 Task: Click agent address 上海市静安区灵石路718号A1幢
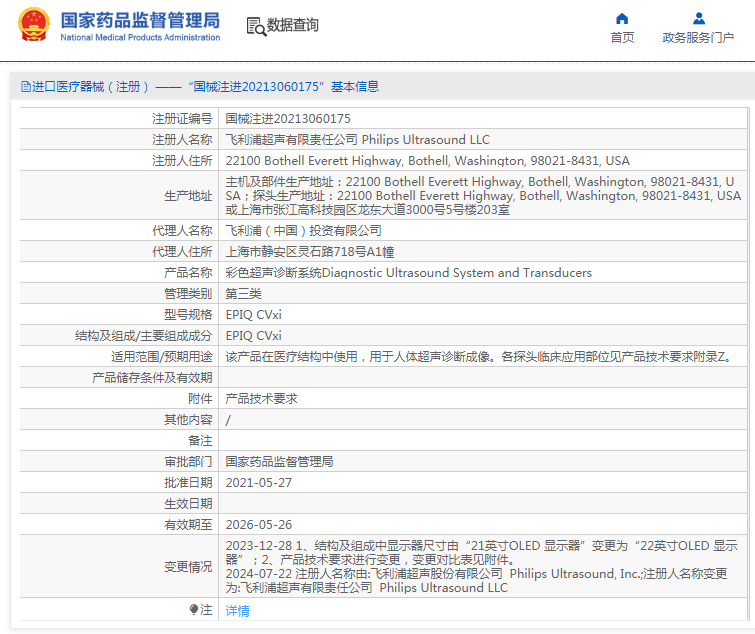pos(310,252)
